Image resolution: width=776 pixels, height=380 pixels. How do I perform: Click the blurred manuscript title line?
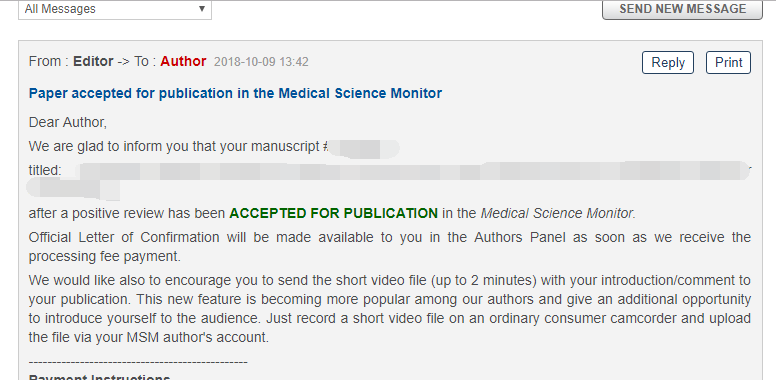tap(390, 179)
